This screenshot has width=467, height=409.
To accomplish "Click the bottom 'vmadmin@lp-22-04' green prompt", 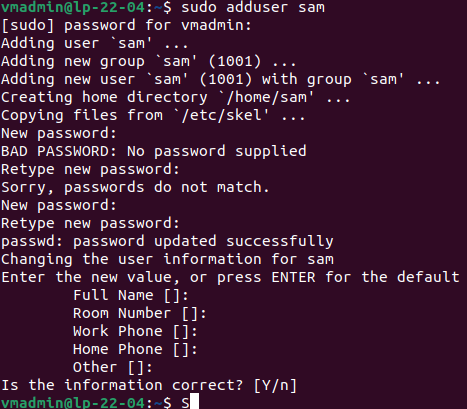I will pos(73,402).
